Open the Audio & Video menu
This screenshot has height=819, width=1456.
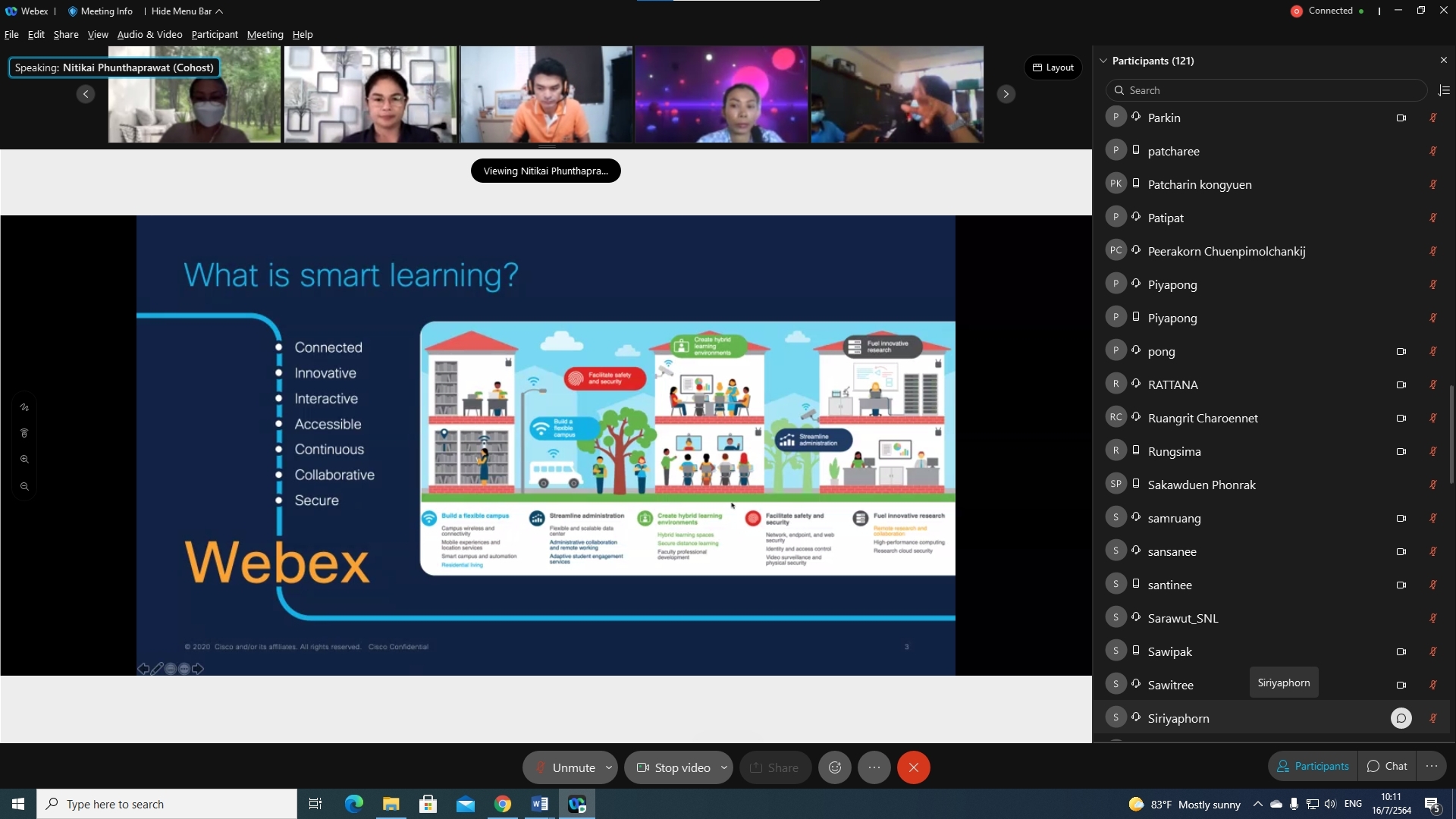(149, 35)
